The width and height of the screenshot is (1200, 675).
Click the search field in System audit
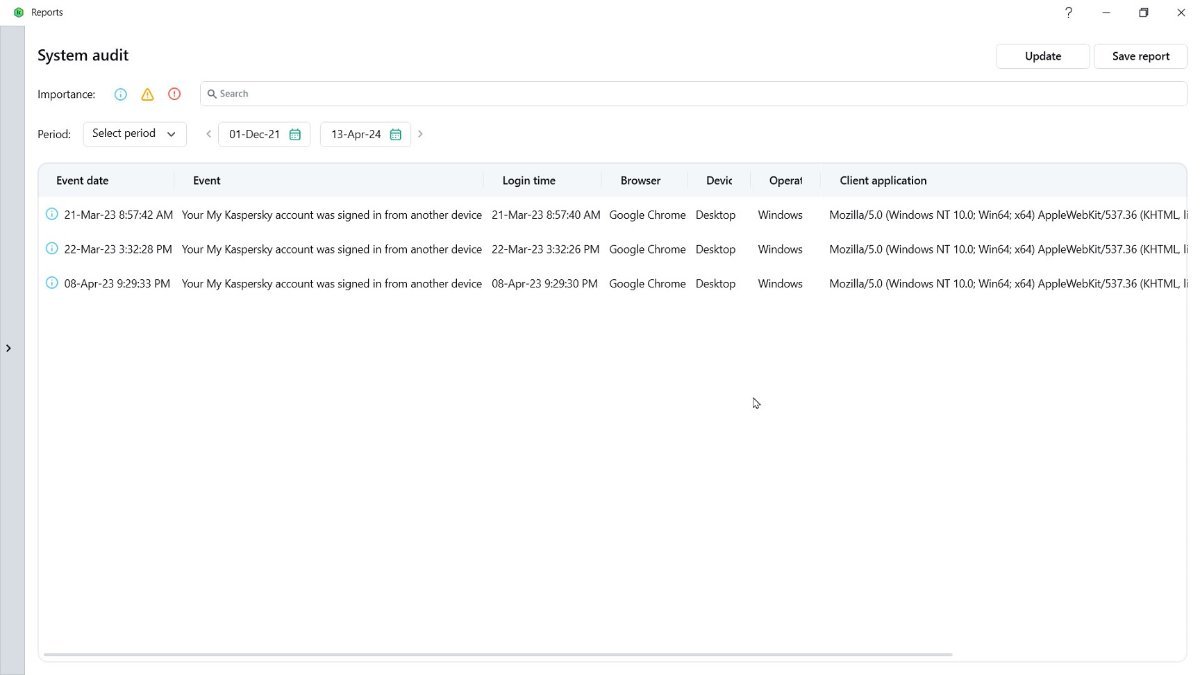pos(693,94)
